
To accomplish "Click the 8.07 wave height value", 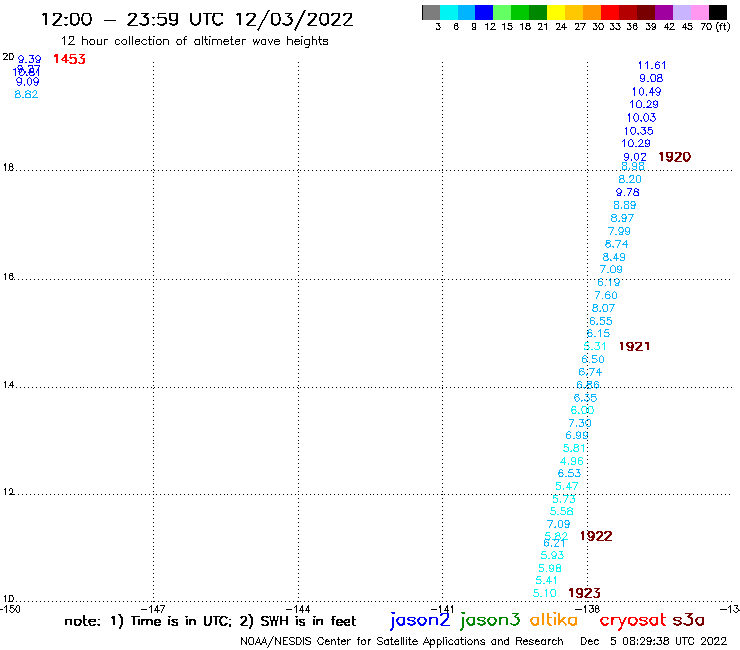I will [x=603, y=308].
